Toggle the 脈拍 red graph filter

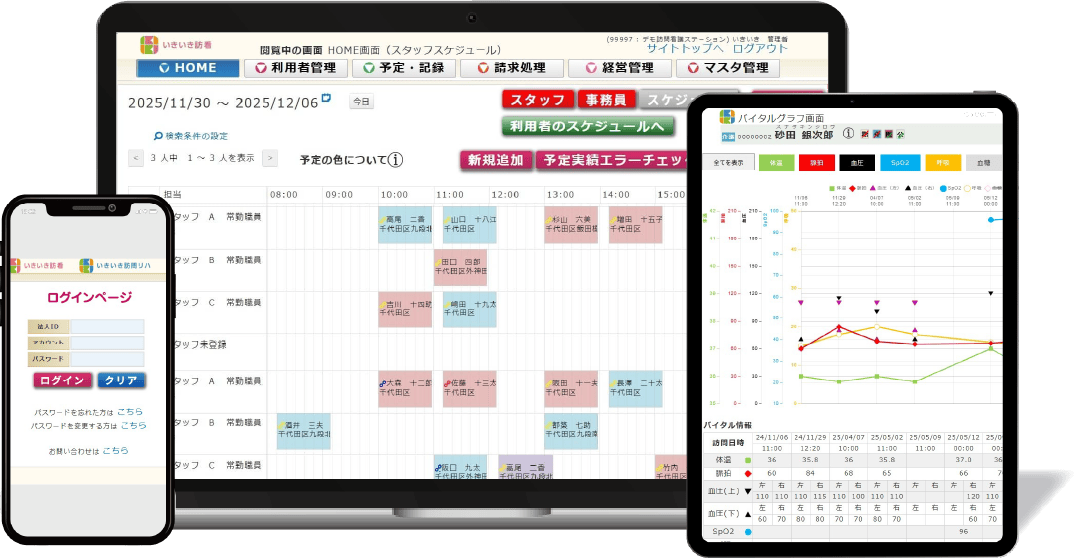pos(817,163)
